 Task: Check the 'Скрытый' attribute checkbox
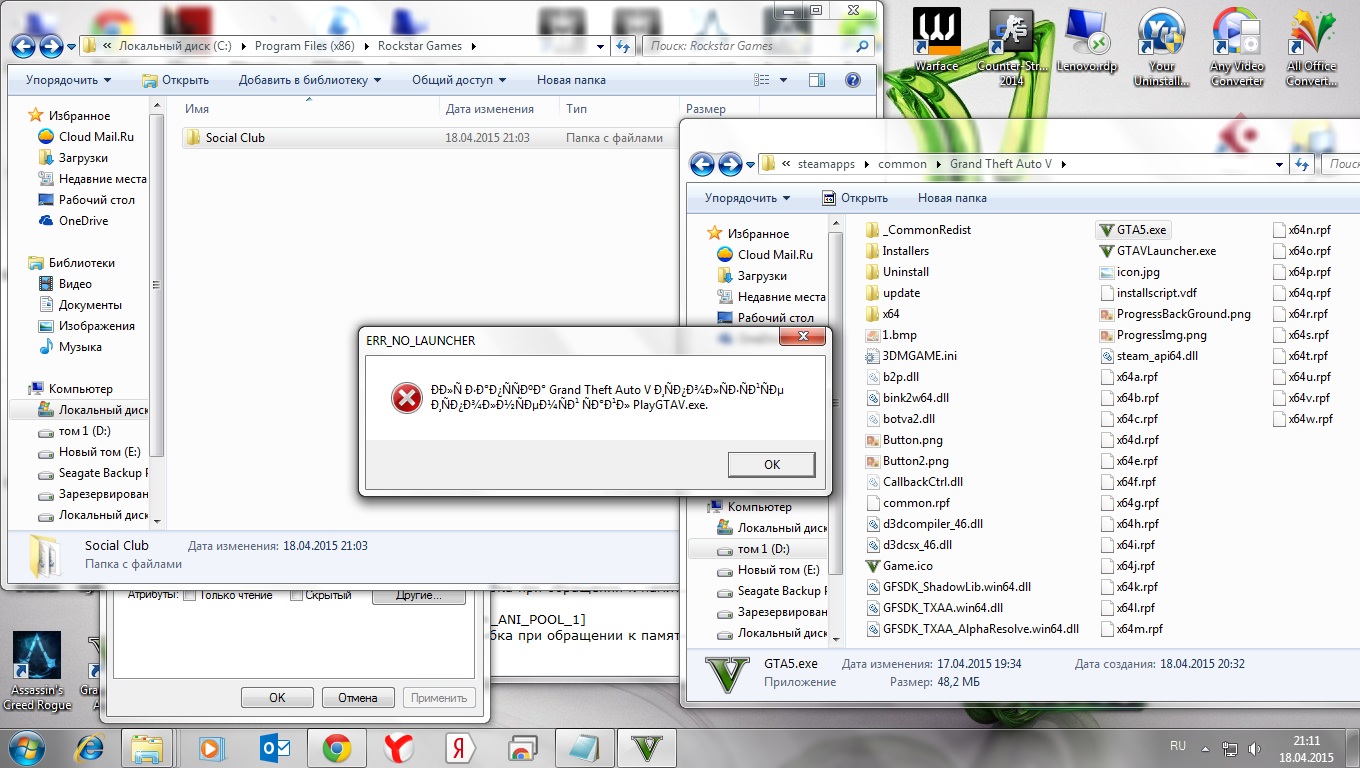point(296,595)
